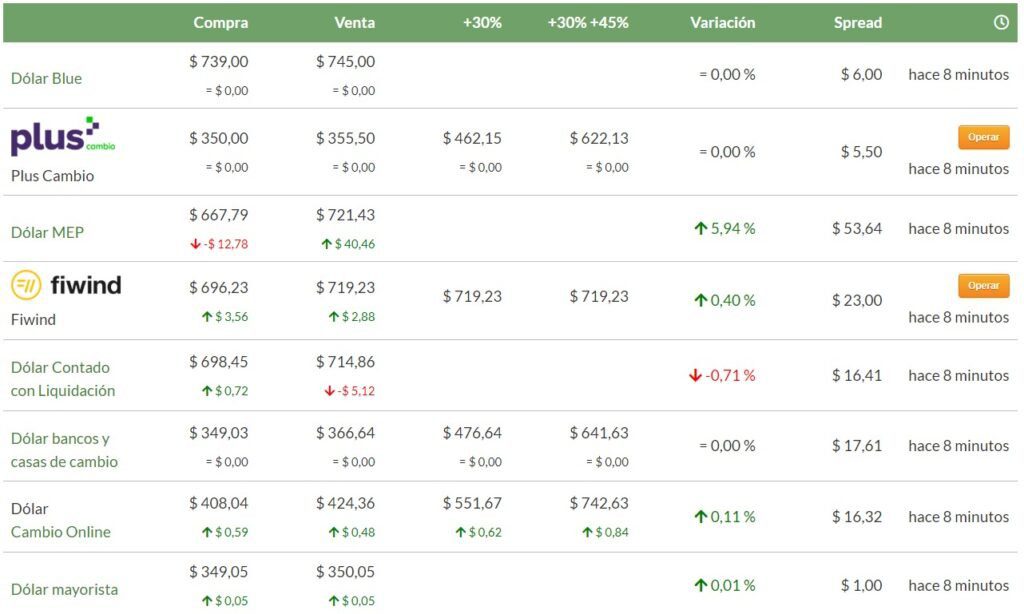Viewport: 1024px width, 614px height.
Task: Click red down arrow beside -0,71 %
Action: coord(695,376)
